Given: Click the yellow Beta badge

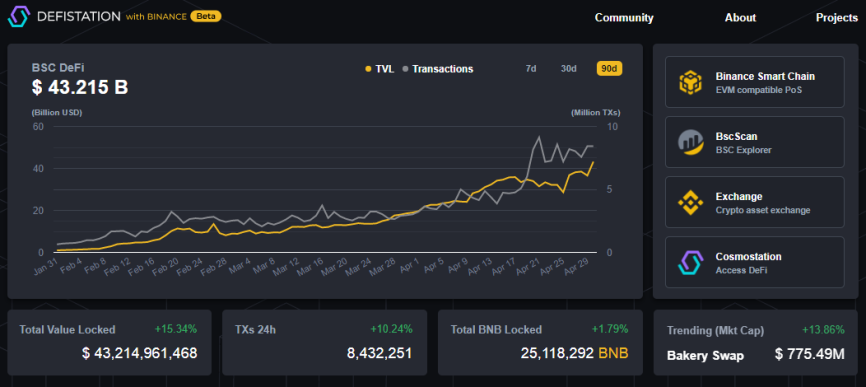Looking at the screenshot, I should click(206, 17).
